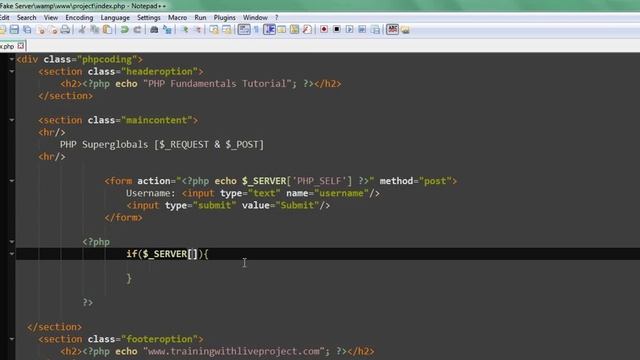640x360 pixels.
Task: Open the Edit menu
Action: [x=4, y=18]
